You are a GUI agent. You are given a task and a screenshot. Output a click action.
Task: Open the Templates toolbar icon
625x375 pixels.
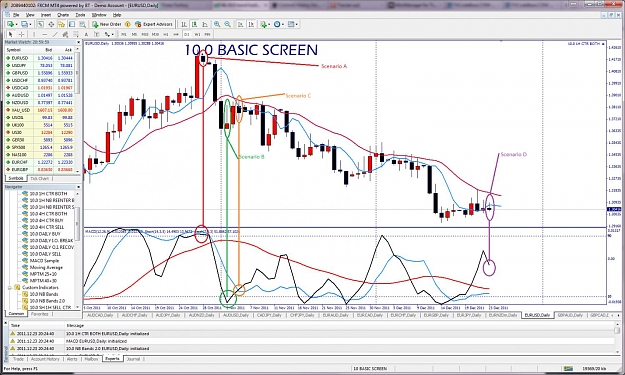coord(291,24)
